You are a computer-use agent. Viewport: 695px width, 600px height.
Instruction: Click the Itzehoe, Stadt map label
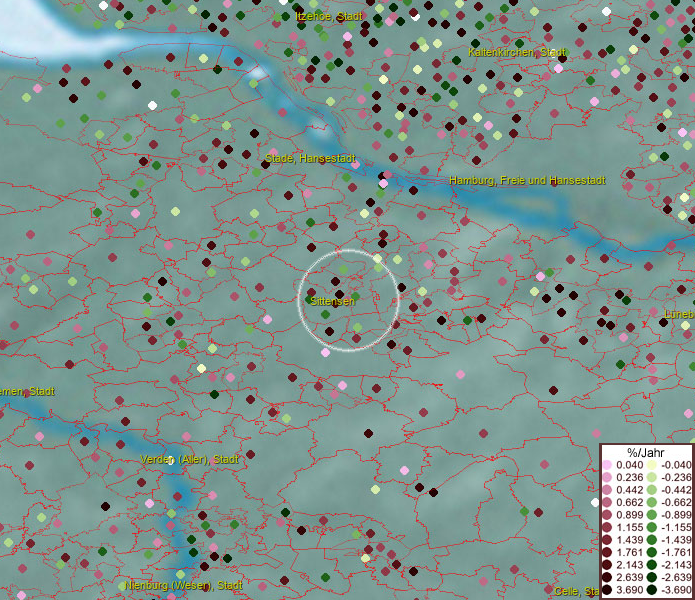tap(329, 16)
